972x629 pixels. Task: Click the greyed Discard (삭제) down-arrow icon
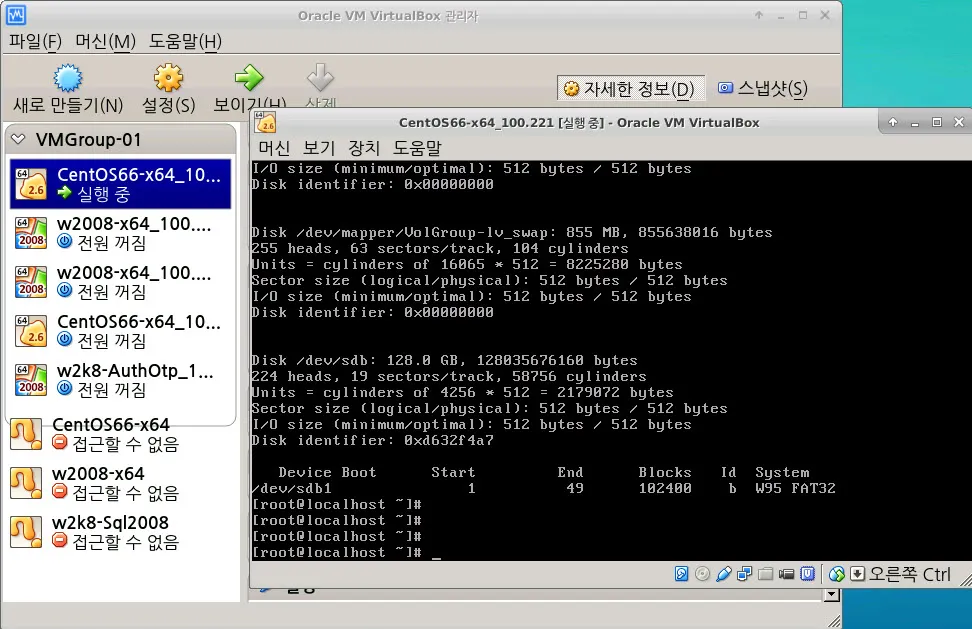[320, 78]
